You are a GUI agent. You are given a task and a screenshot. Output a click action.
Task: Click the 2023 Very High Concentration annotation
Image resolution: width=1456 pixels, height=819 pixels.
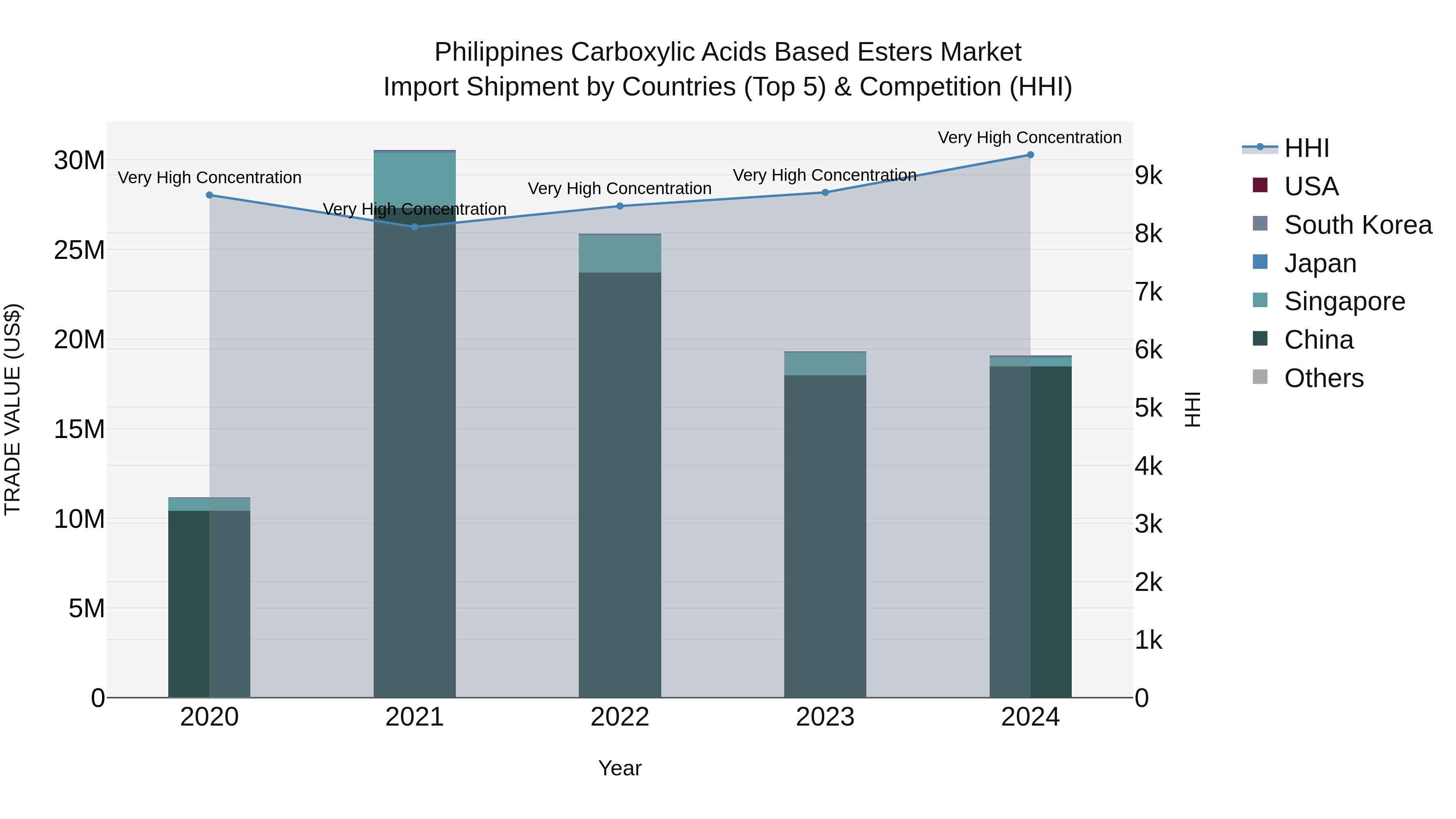pyautogui.click(x=825, y=175)
